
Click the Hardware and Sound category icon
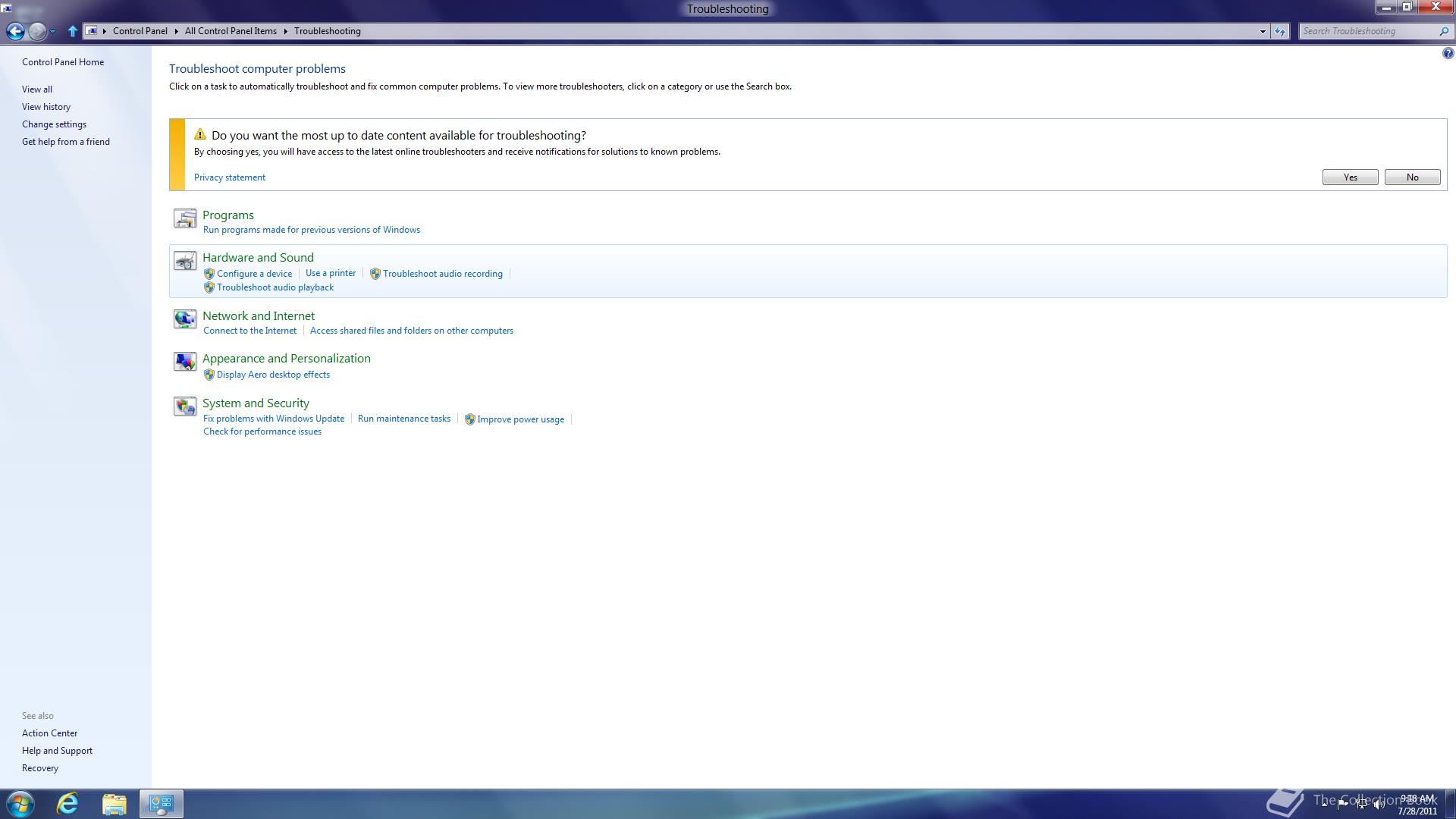click(x=184, y=261)
